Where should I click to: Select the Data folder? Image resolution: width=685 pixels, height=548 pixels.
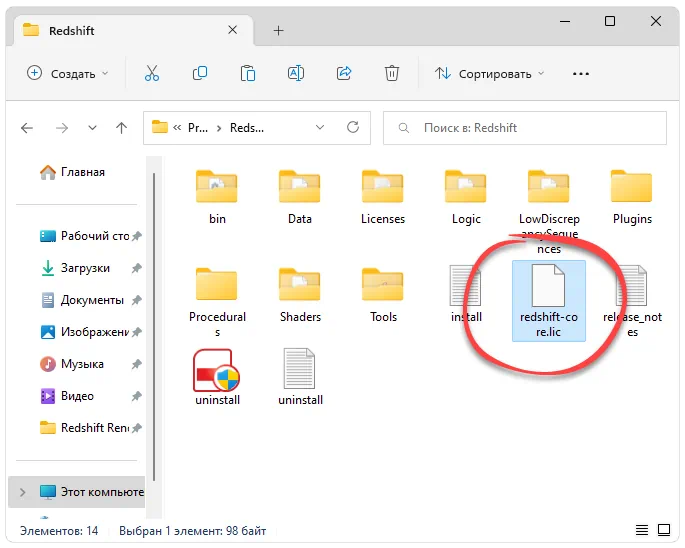coord(300,198)
